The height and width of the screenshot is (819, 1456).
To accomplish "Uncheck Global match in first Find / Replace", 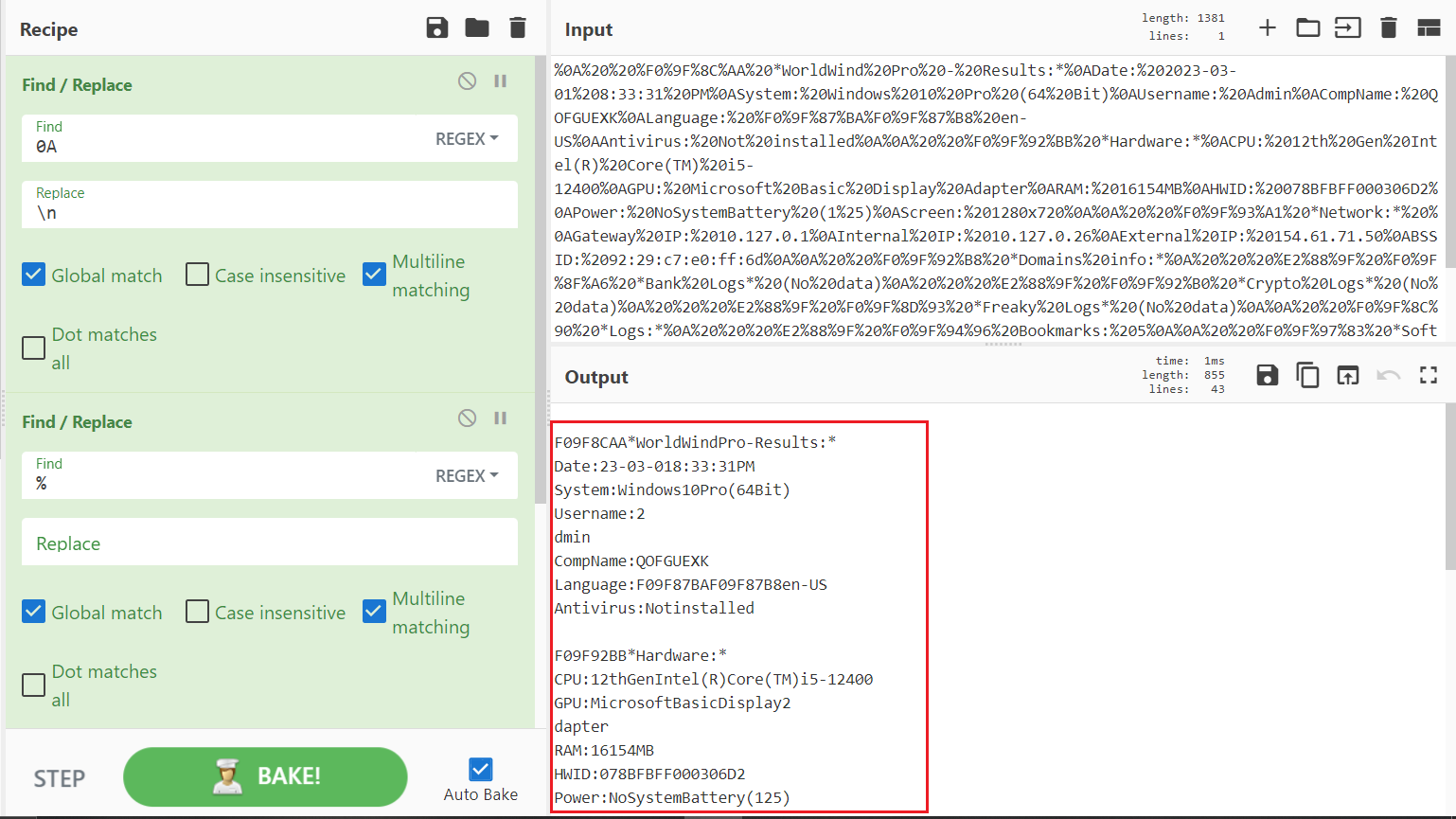I will [34, 275].
